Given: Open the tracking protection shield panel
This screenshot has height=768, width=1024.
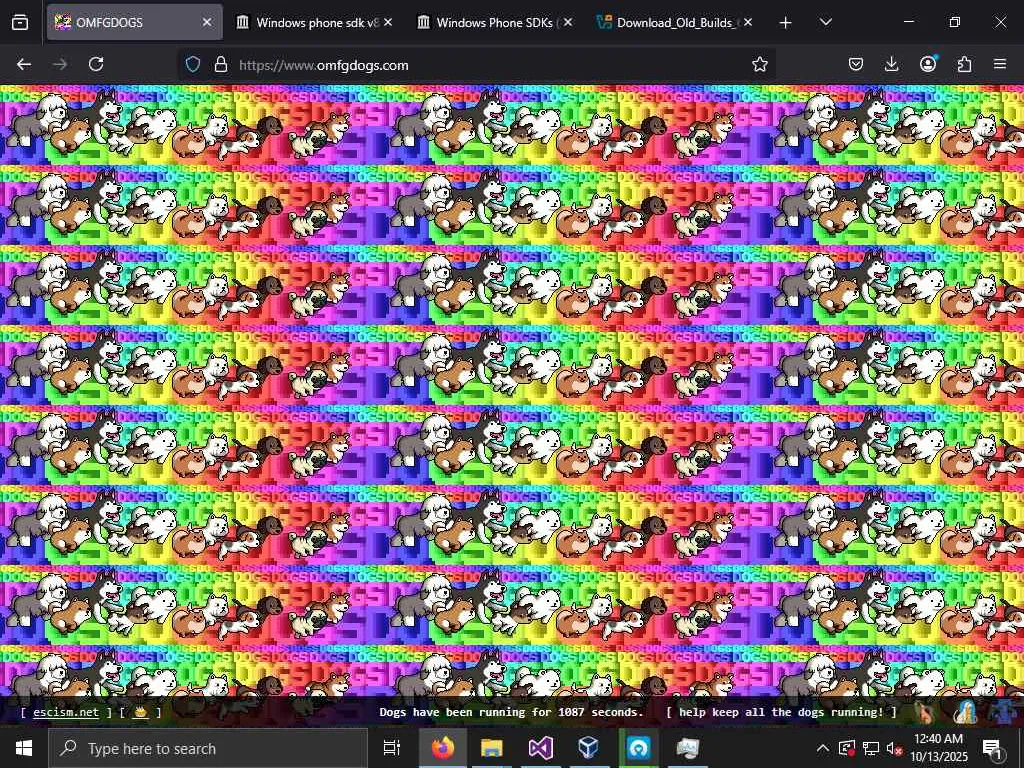Looking at the screenshot, I should (x=193, y=64).
